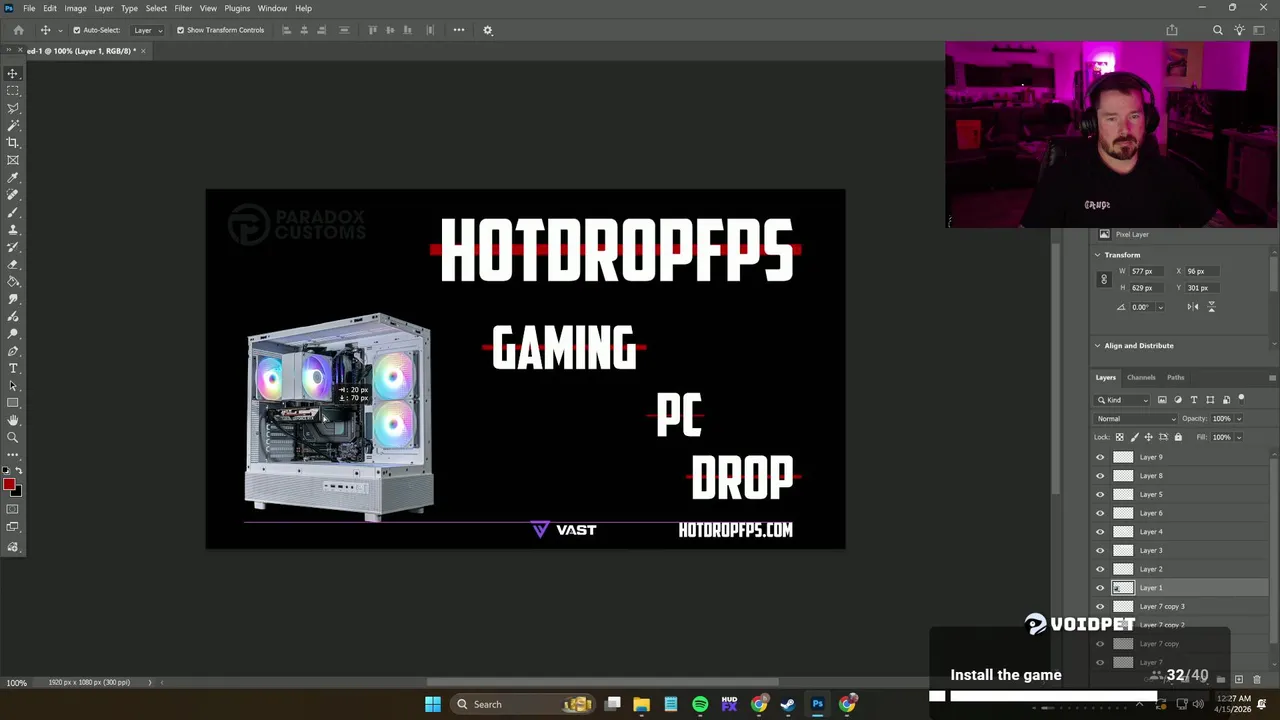The height and width of the screenshot is (720, 1280).
Task: Select the Path Selection tool
Action: coord(13,386)
